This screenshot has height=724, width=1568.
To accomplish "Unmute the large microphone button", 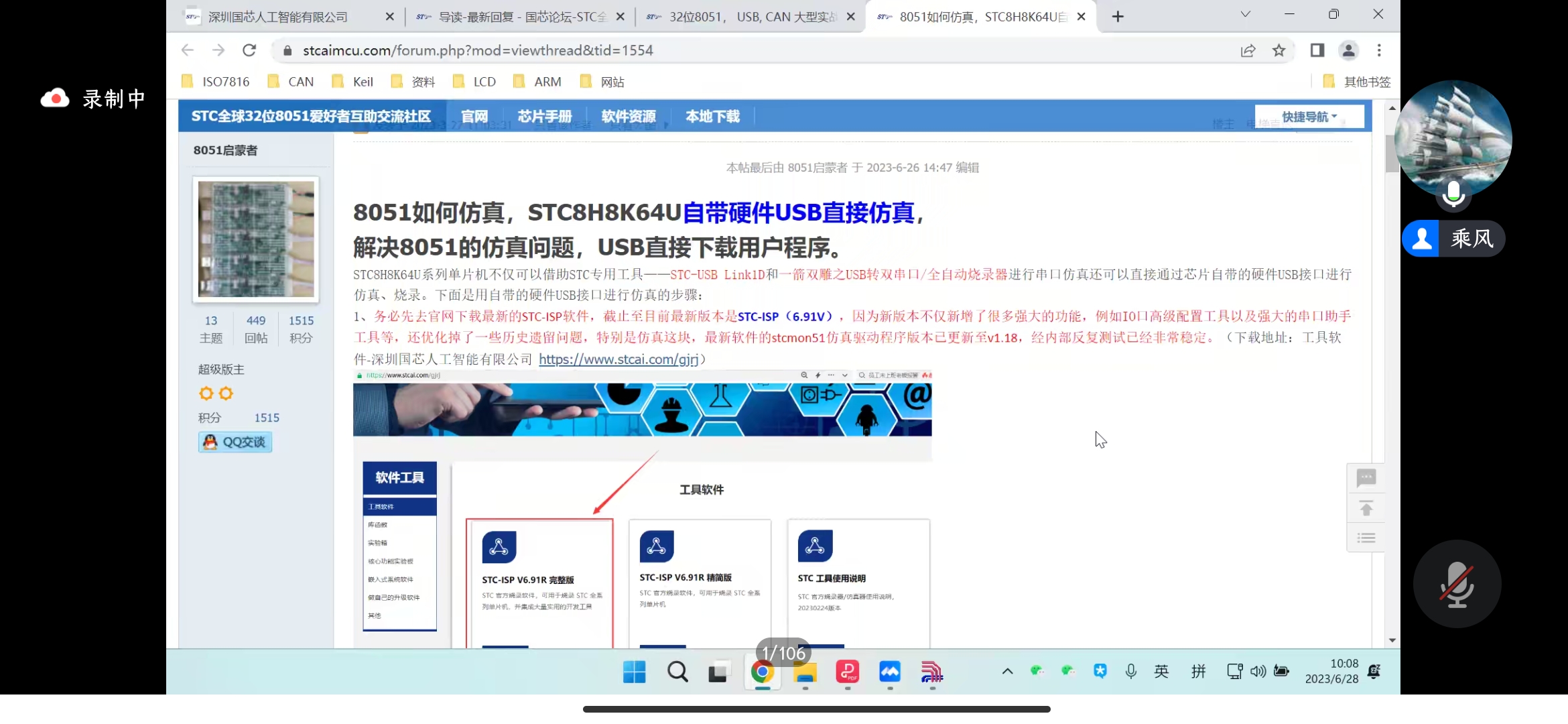I will point(1457,584).
